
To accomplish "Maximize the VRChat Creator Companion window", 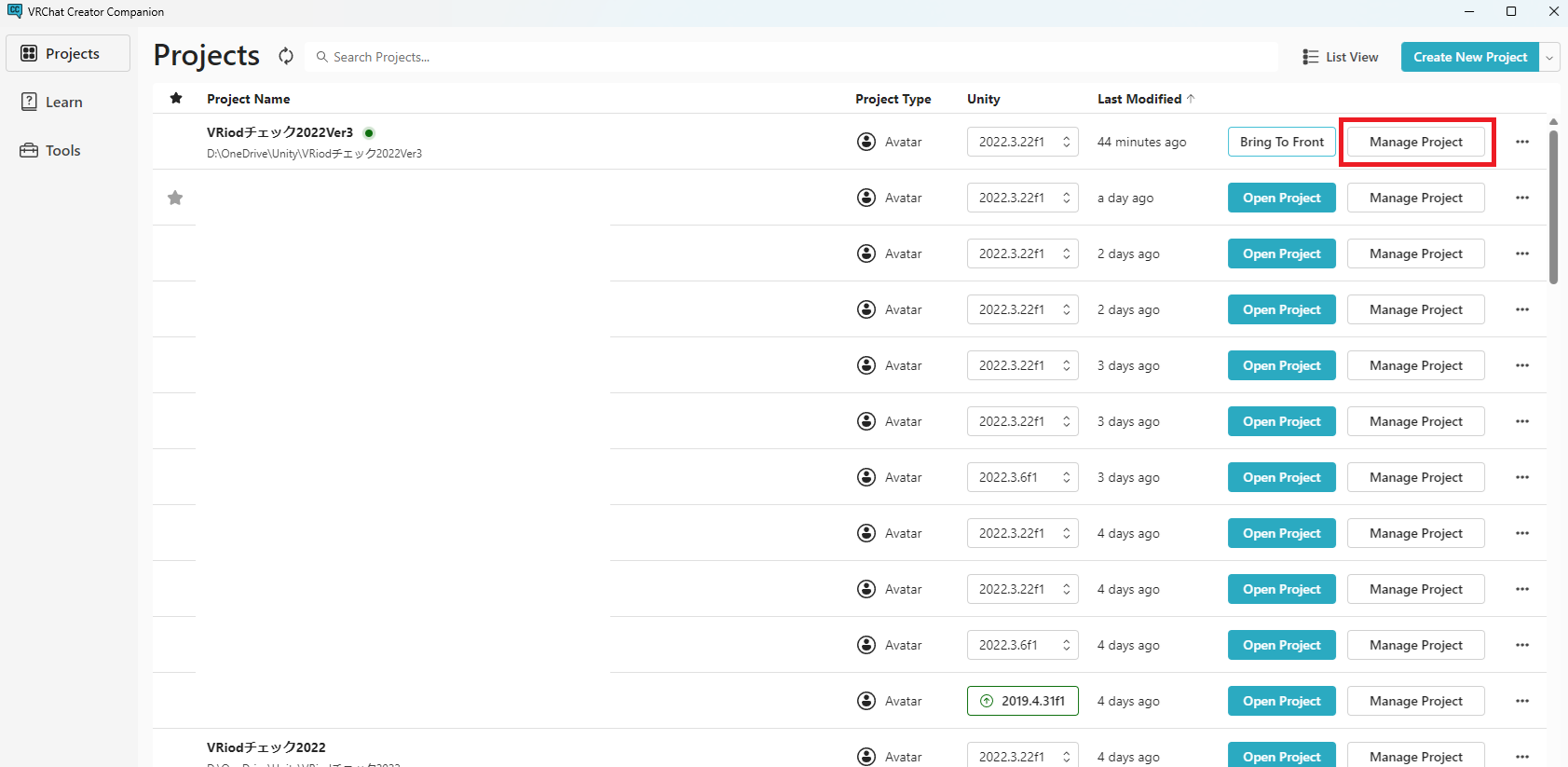I will 1511,11.
